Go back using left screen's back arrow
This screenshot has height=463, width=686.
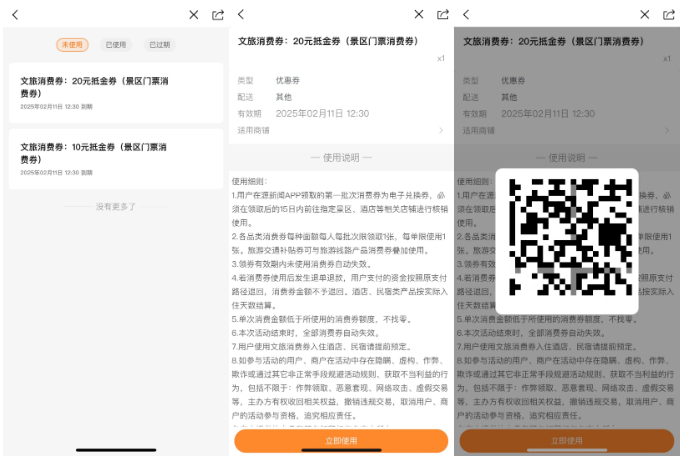(15, 15)
